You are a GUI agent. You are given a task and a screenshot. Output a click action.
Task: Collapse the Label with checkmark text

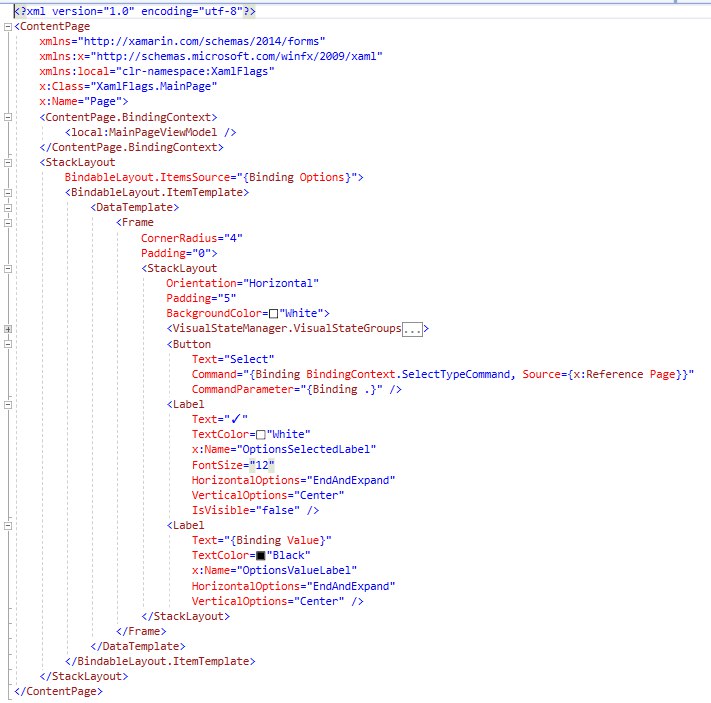point(8,405)
